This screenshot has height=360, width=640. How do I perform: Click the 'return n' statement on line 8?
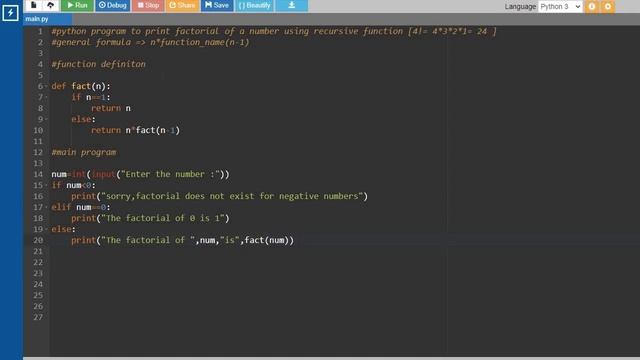[x=111, y=108]
